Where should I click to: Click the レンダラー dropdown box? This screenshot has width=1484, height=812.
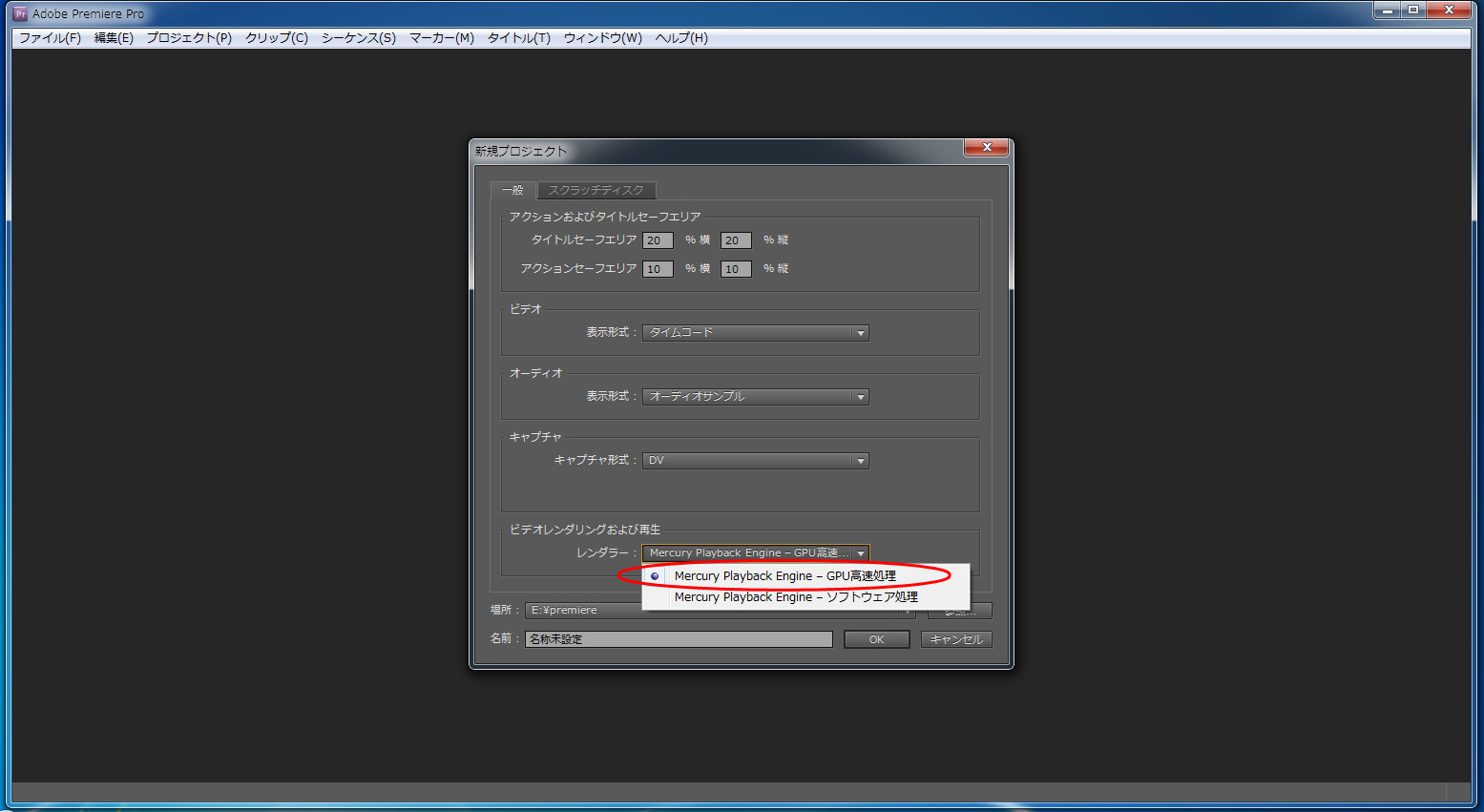click(756, 553)
